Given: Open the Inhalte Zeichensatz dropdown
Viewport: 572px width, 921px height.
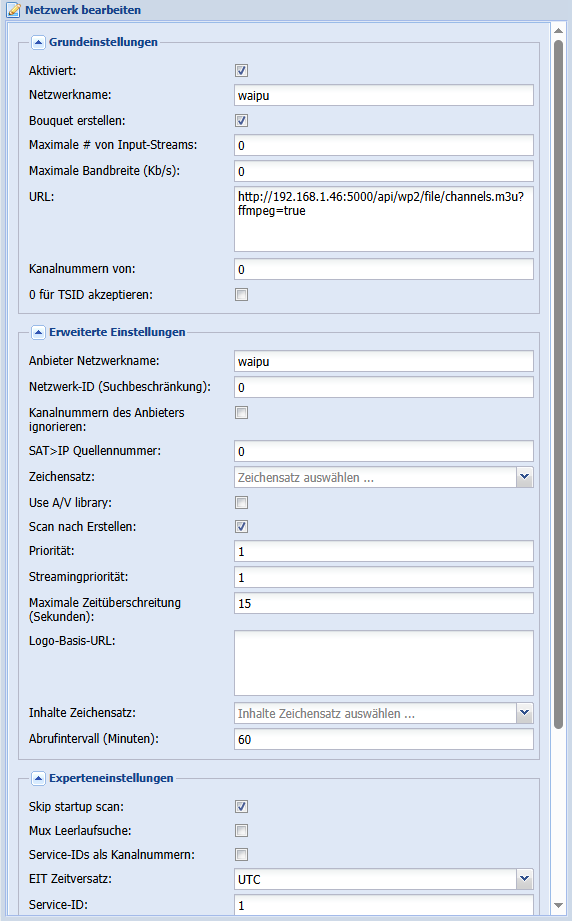Looking at the screenshot, I should [x=524, y=713].
